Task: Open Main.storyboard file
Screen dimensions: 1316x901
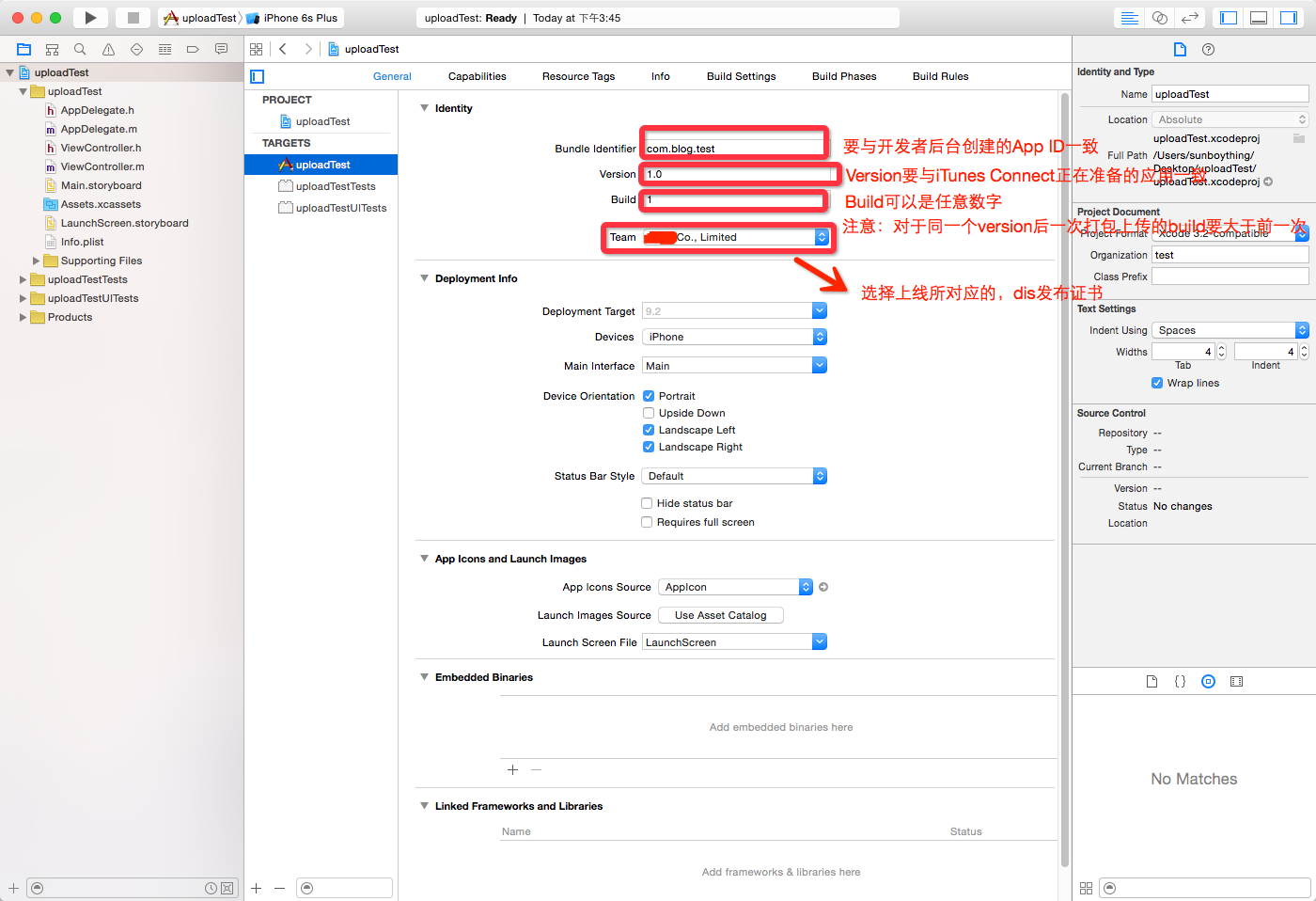Action: (x=101, y=185)
